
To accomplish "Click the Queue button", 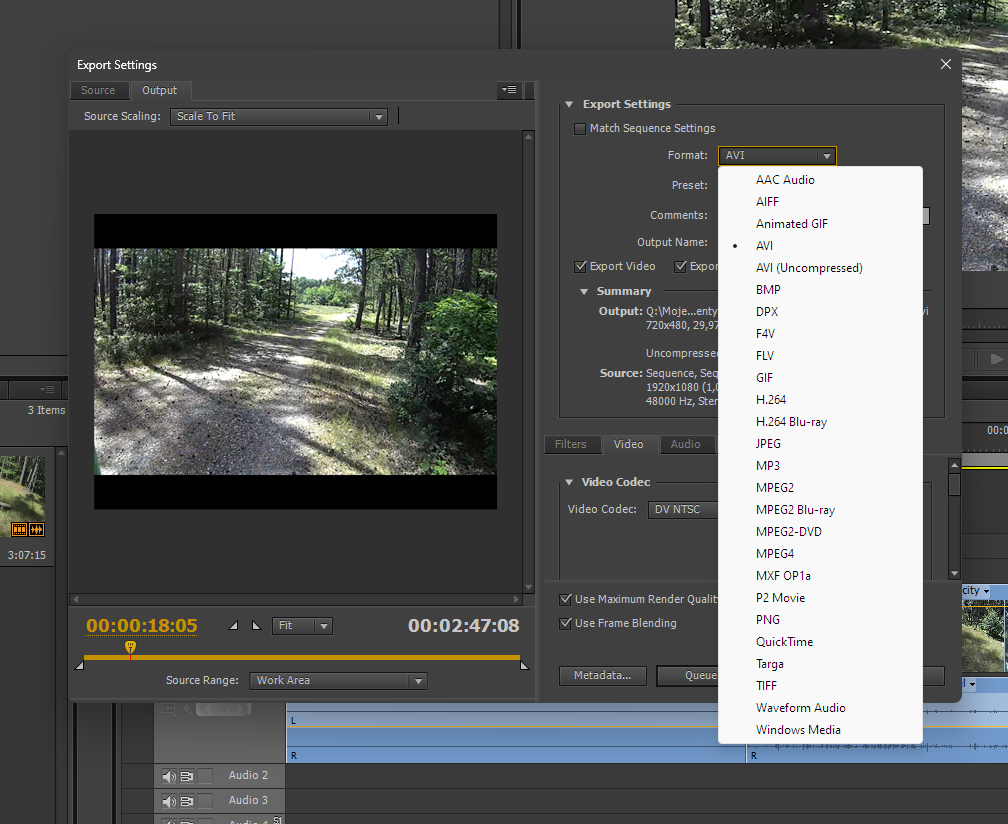I will click(x=688, y=676).
